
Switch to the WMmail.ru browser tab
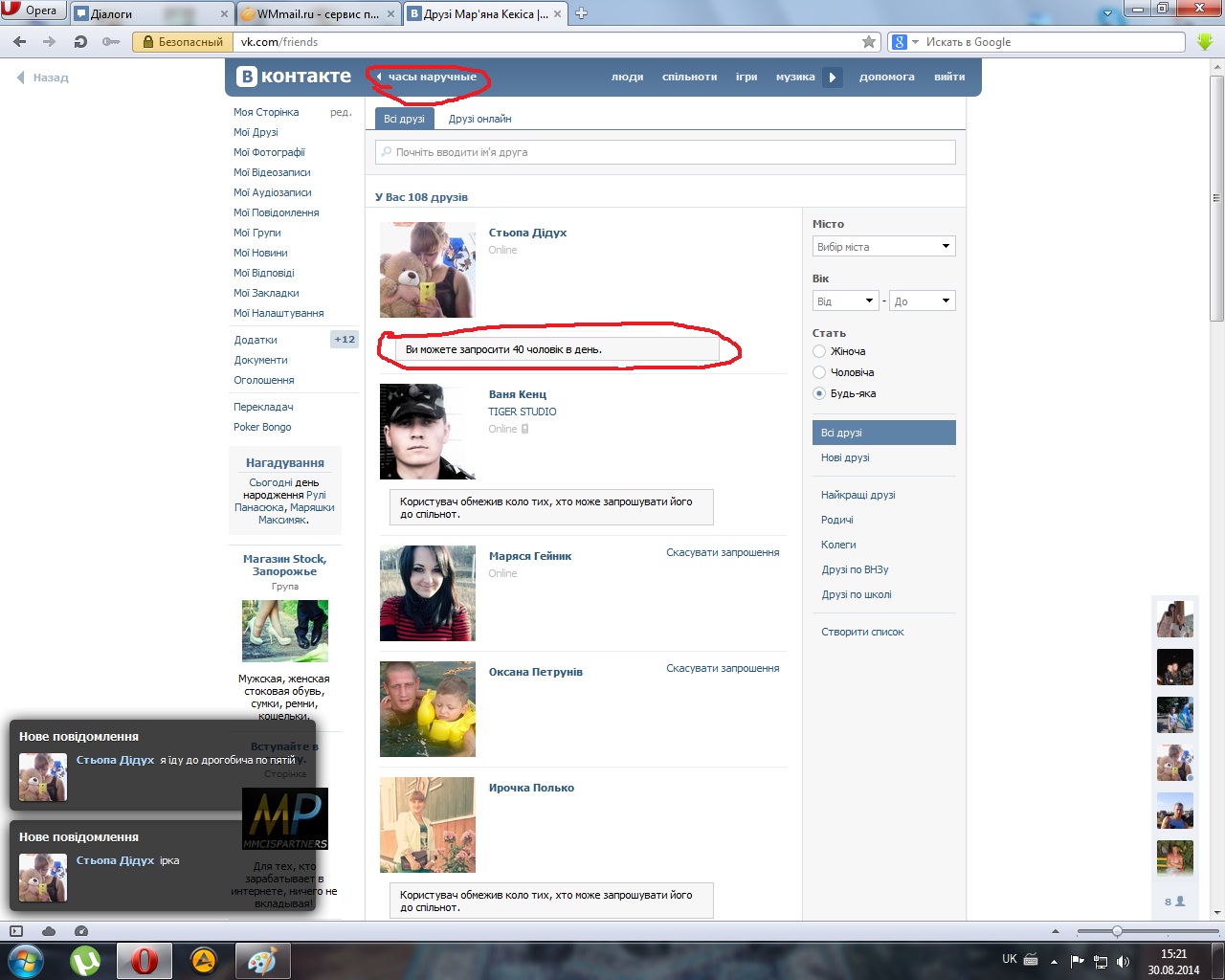pos(318,14)
